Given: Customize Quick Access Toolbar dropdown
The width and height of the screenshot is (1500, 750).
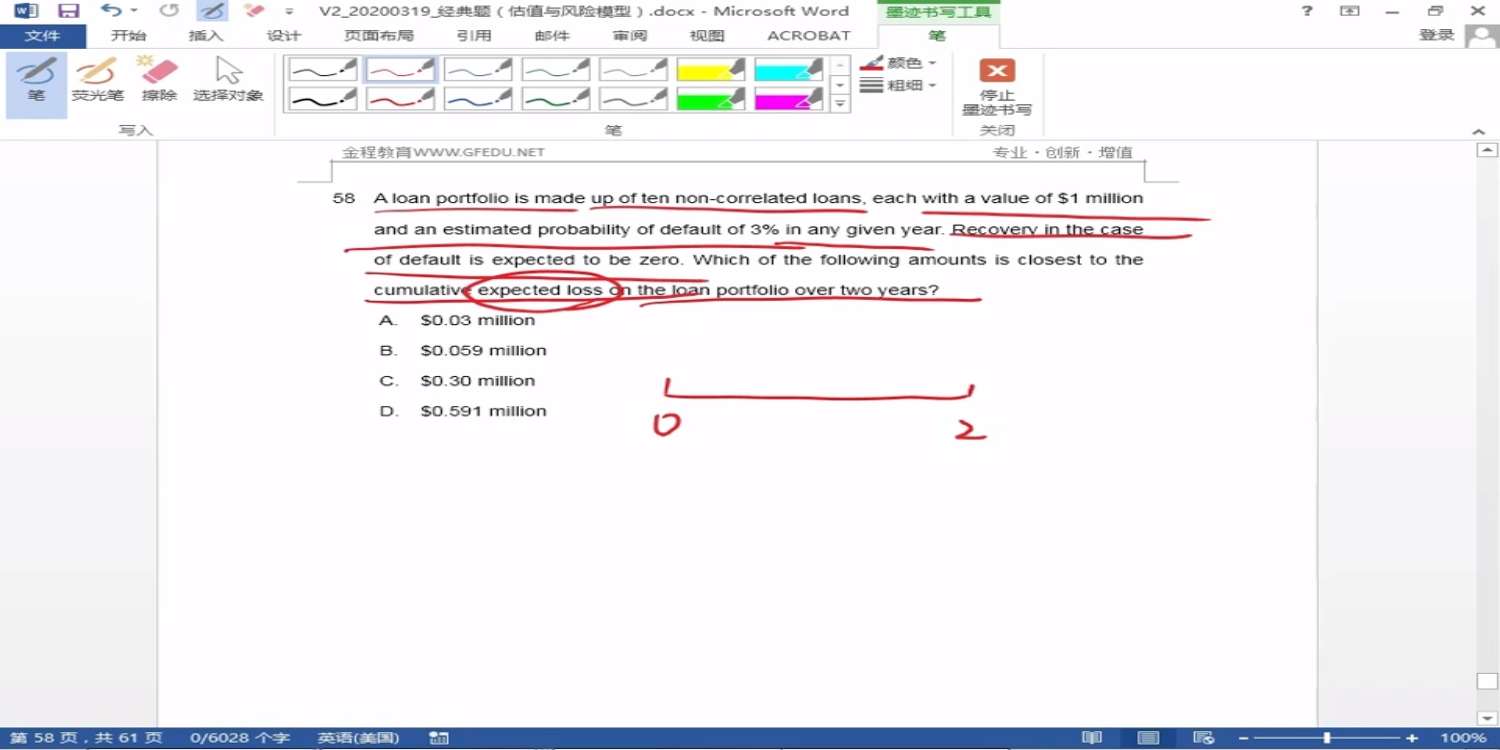Looking at the screenshot, I should click(x=289, y=11).
